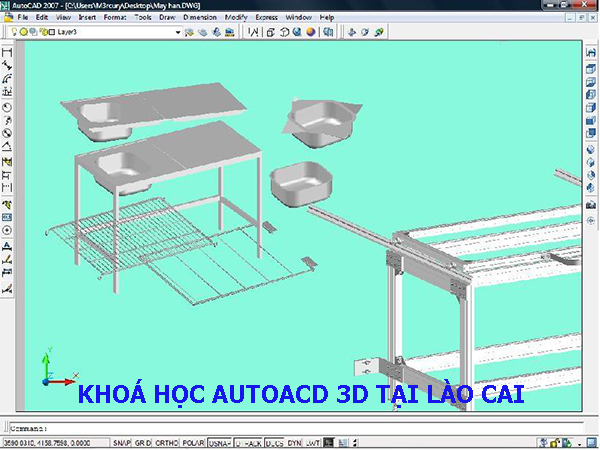Toggle SNAP mode in the status bar

[122, 443]
